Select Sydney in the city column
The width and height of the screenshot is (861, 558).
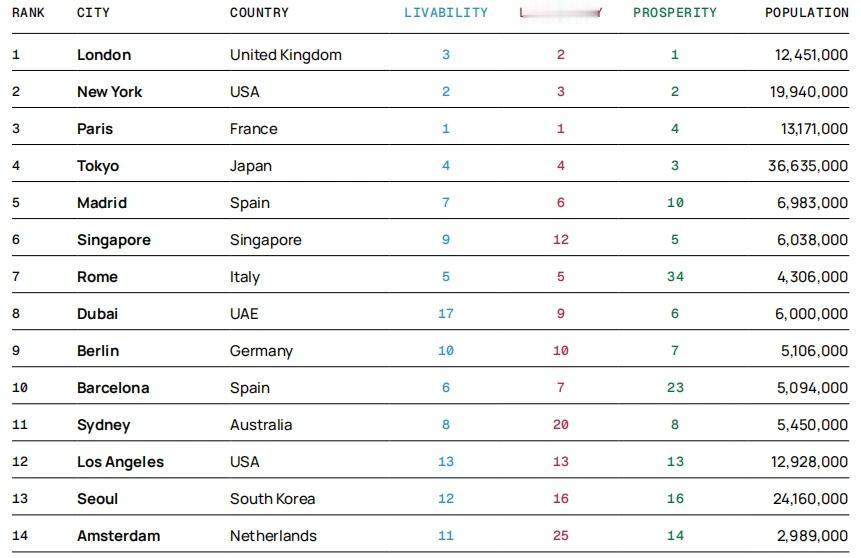click(104, 425)
